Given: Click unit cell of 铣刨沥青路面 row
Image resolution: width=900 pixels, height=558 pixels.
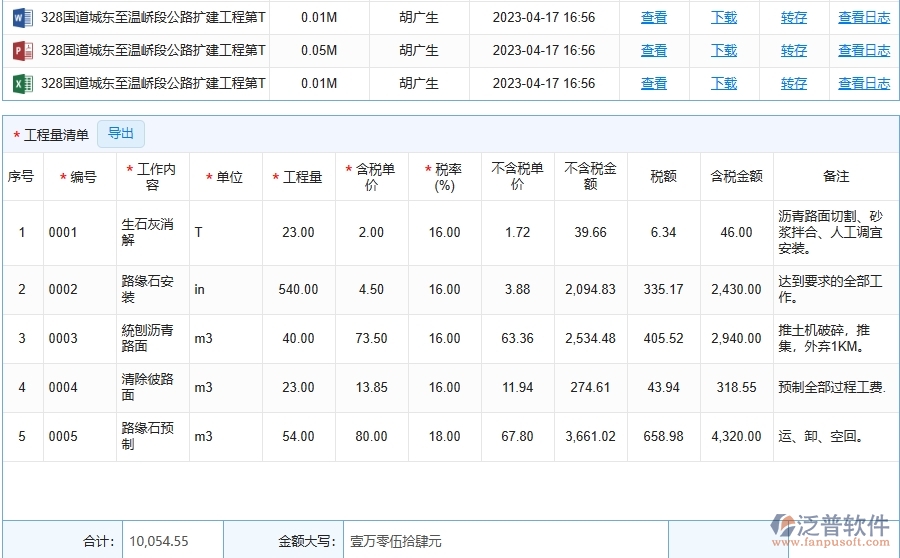Looking at the screenshot, I should [225, 338].
